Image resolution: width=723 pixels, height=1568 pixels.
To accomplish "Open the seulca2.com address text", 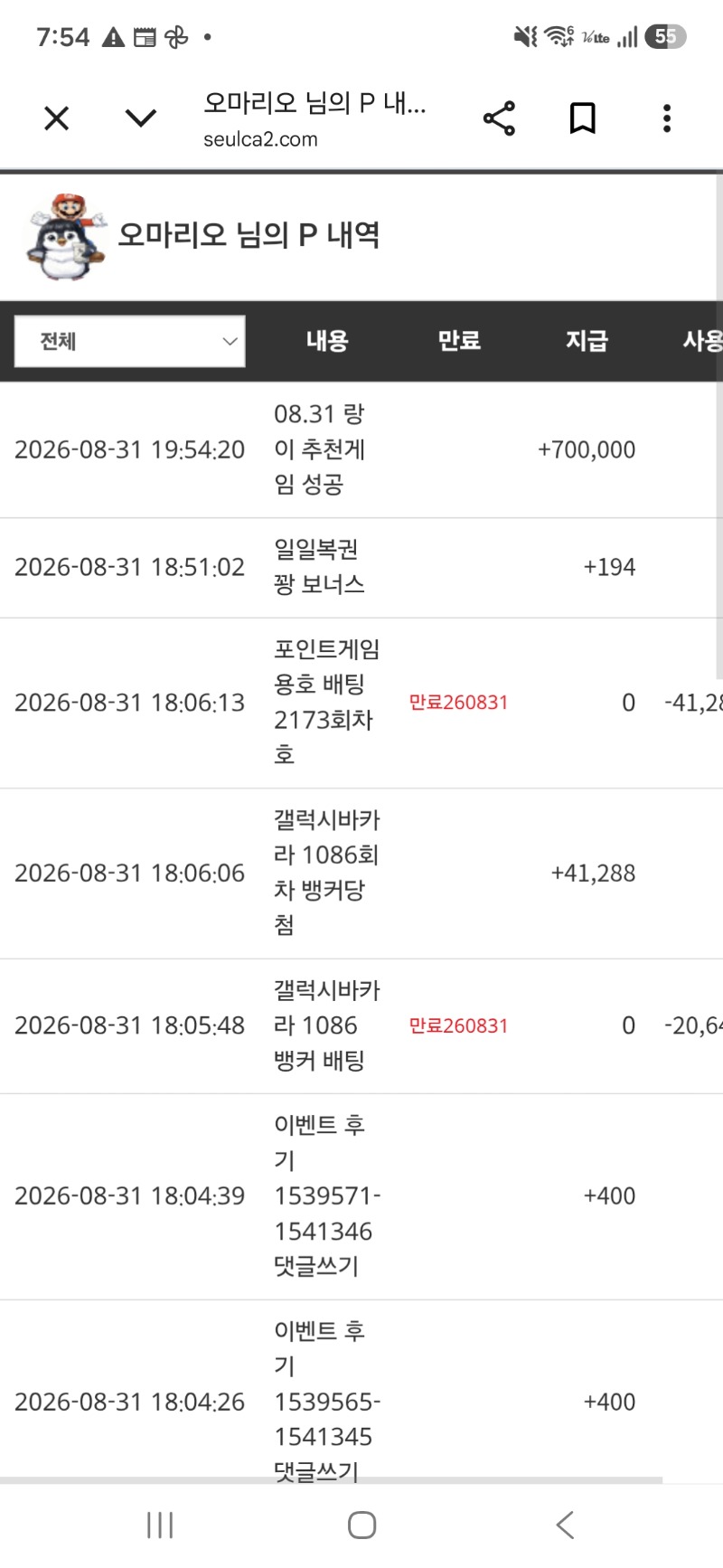I will pyautogui.click(x=260, y=139).
